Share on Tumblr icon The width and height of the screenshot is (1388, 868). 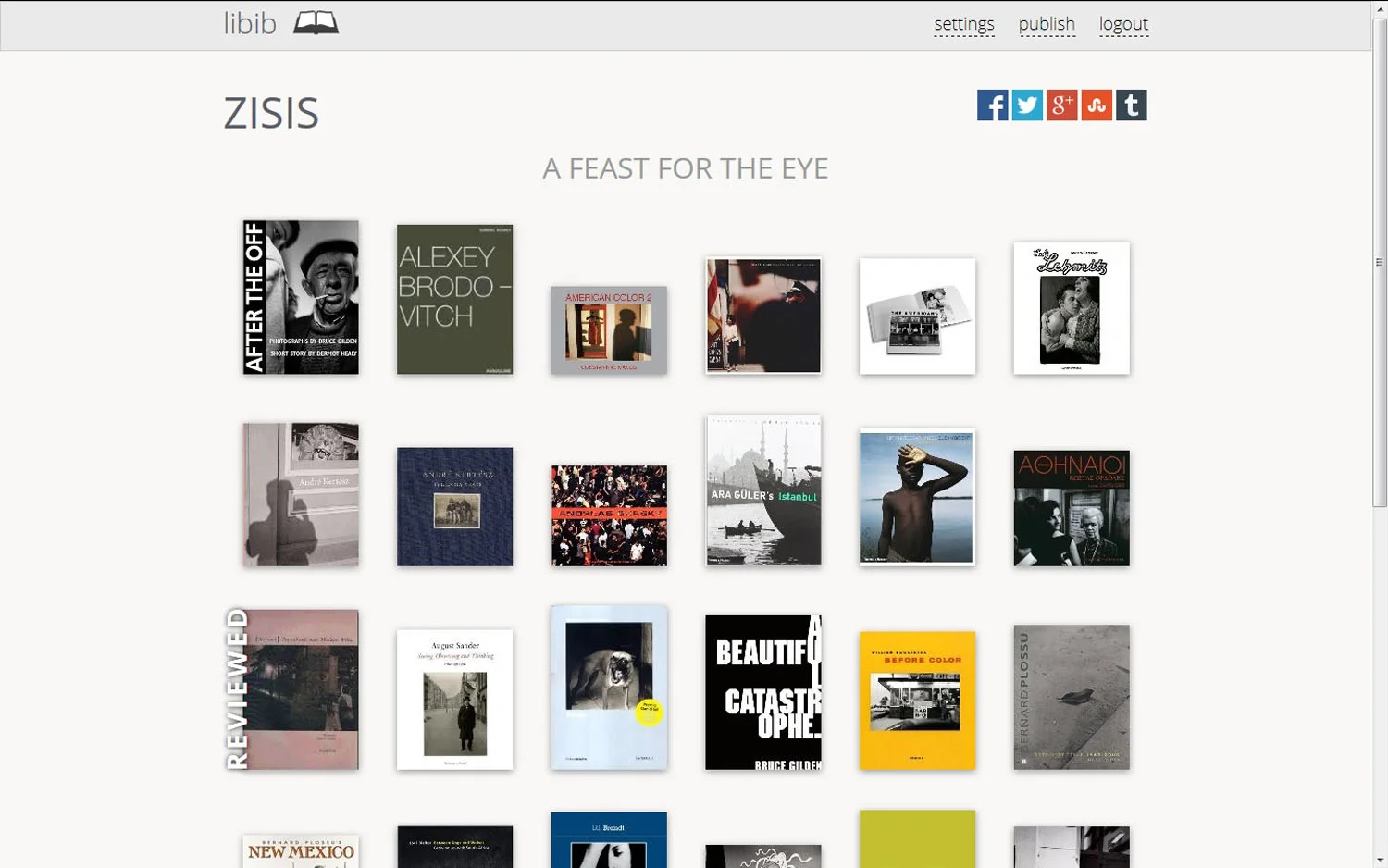click(1131, 105)
